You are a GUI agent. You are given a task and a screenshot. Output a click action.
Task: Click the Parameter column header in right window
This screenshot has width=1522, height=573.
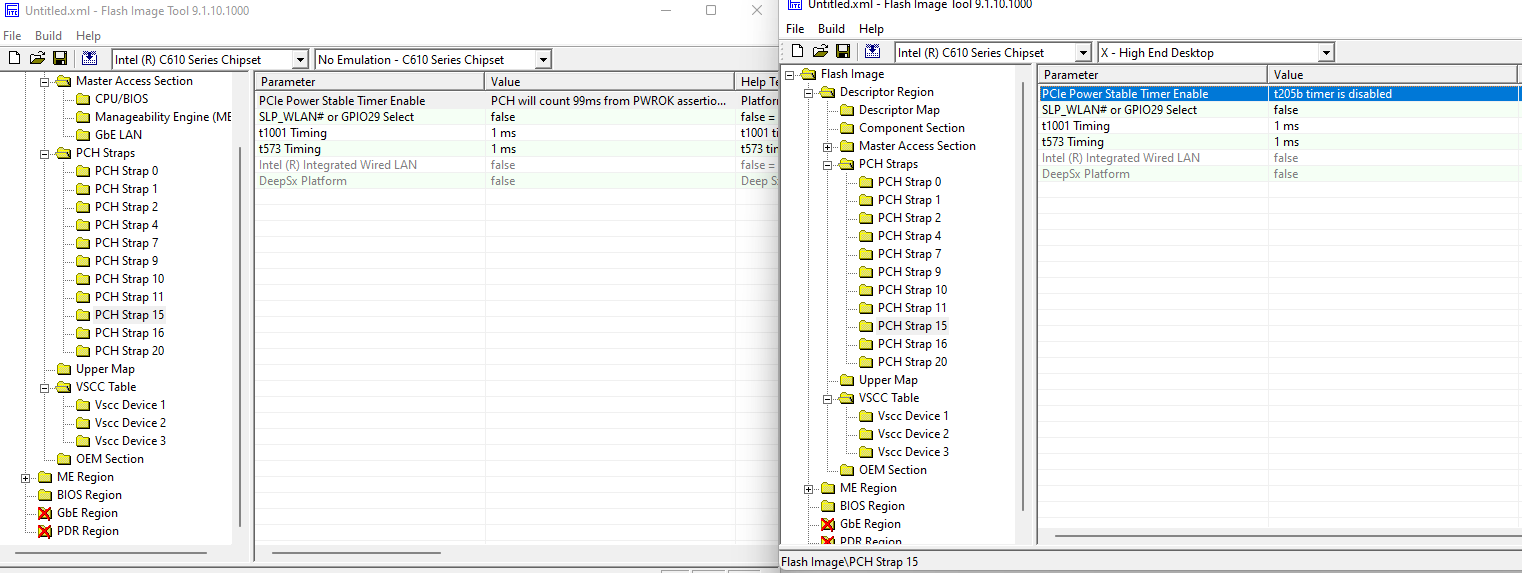1153,74
